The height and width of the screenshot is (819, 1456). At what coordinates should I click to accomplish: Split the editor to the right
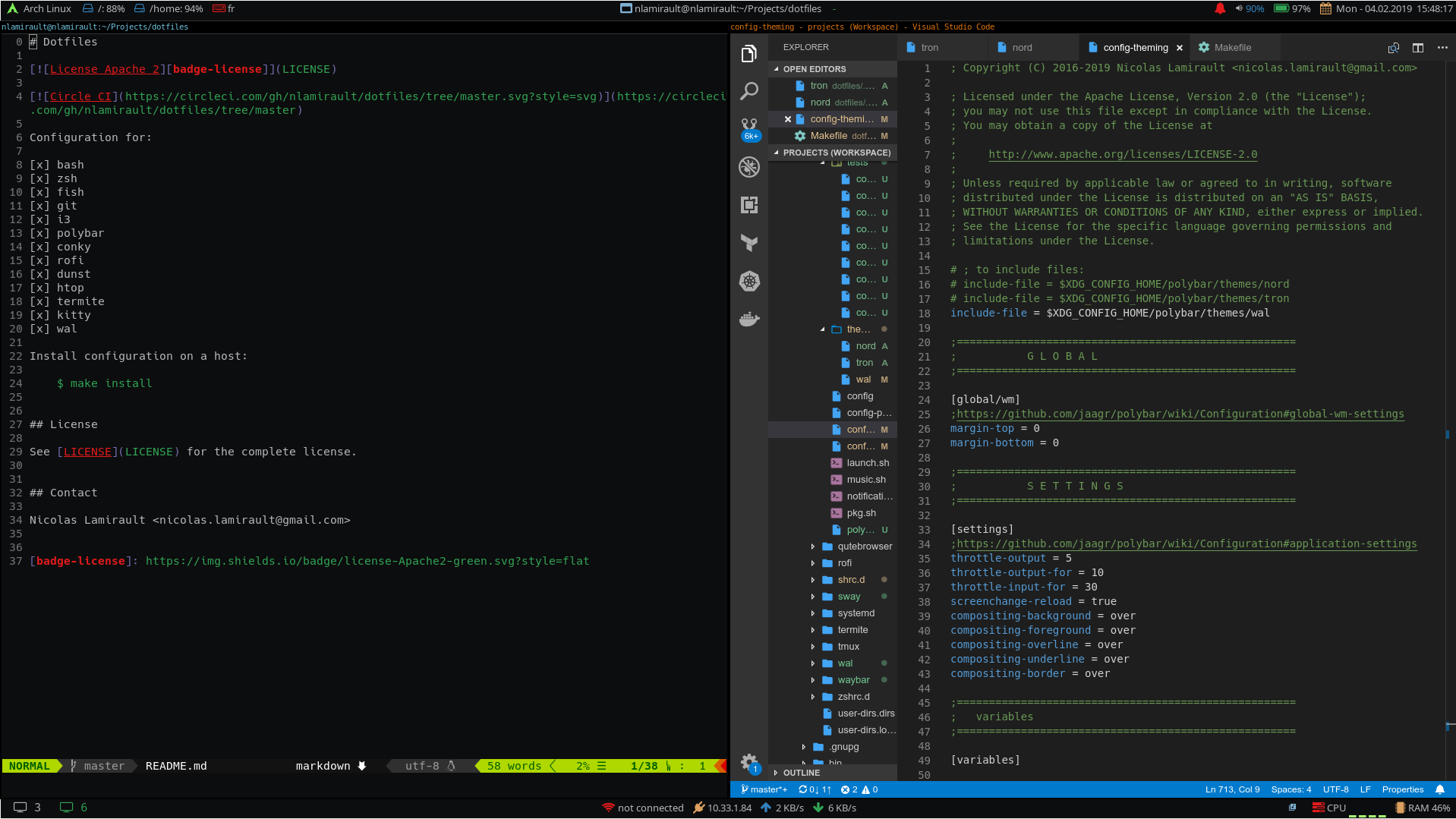click(x=1418, y=48)
